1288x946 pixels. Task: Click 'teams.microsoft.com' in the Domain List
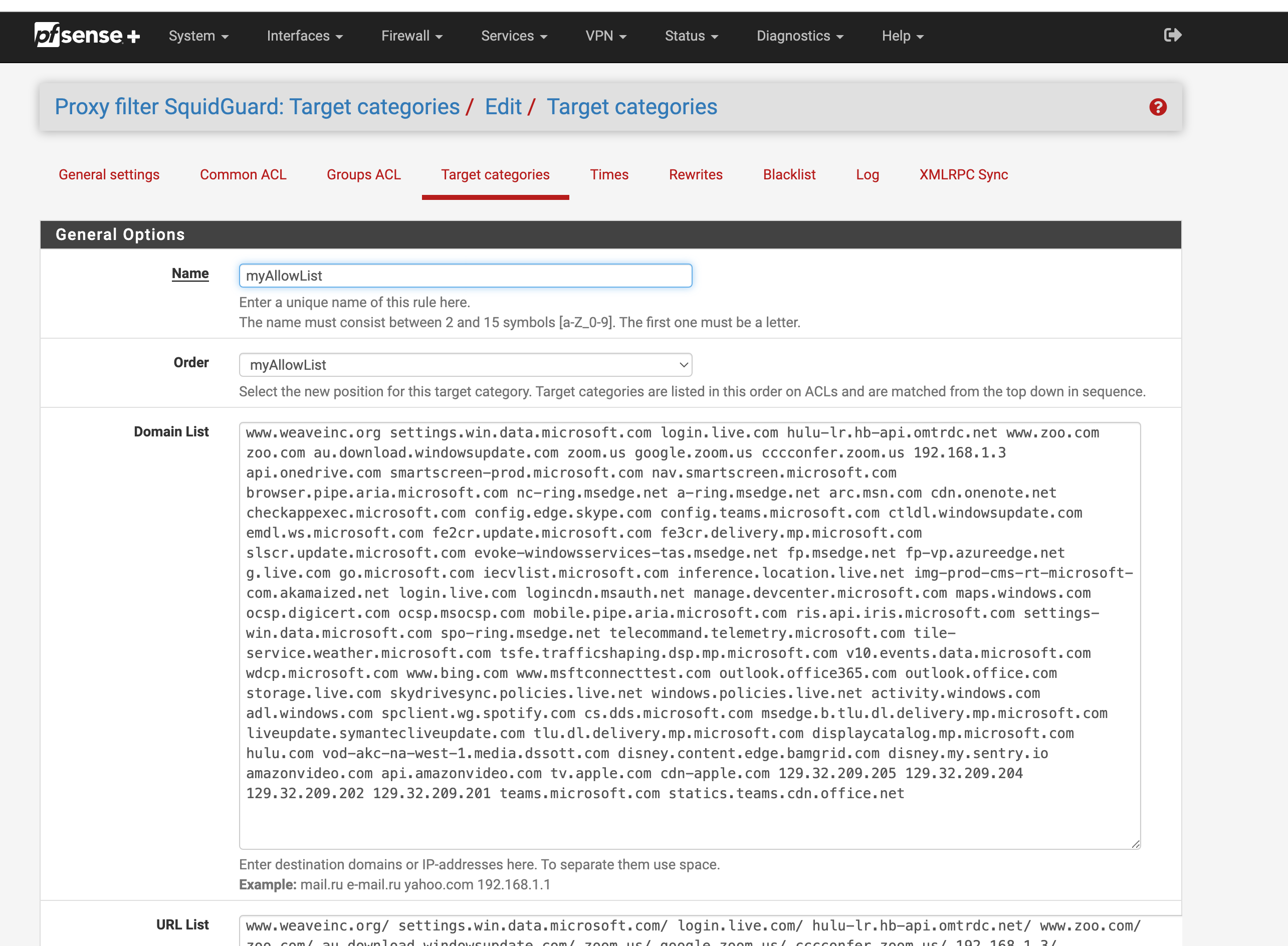click(579, 794)
